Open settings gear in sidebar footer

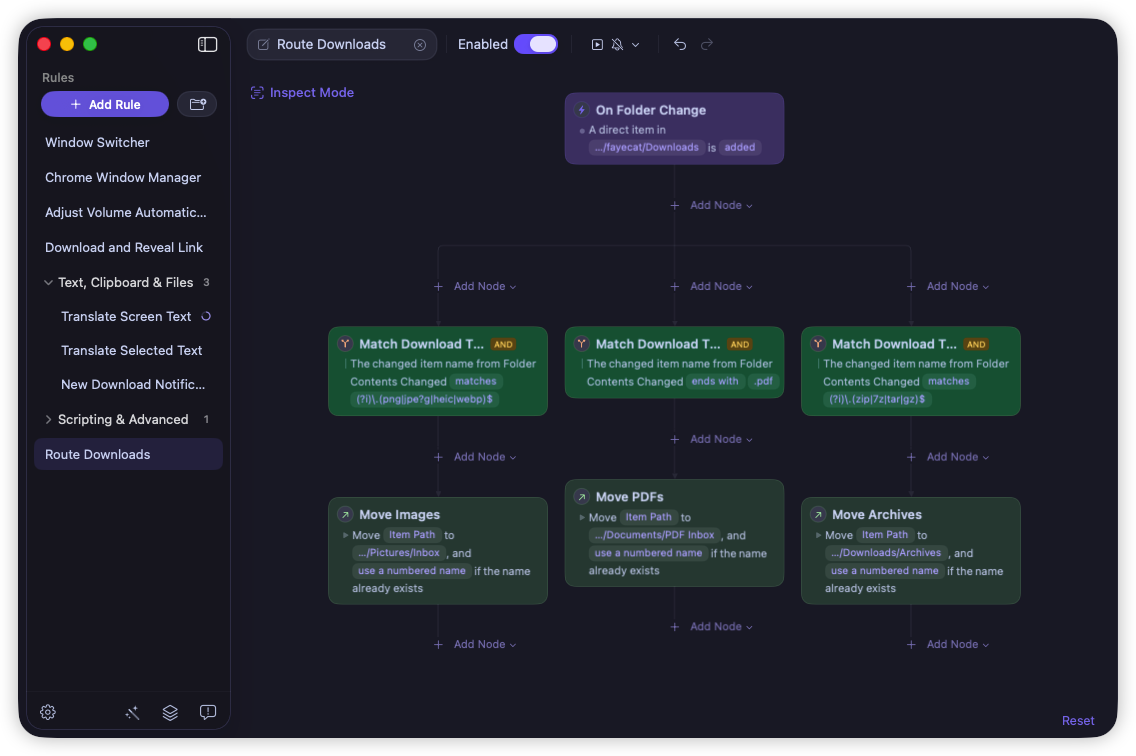[x=48, y=713]
